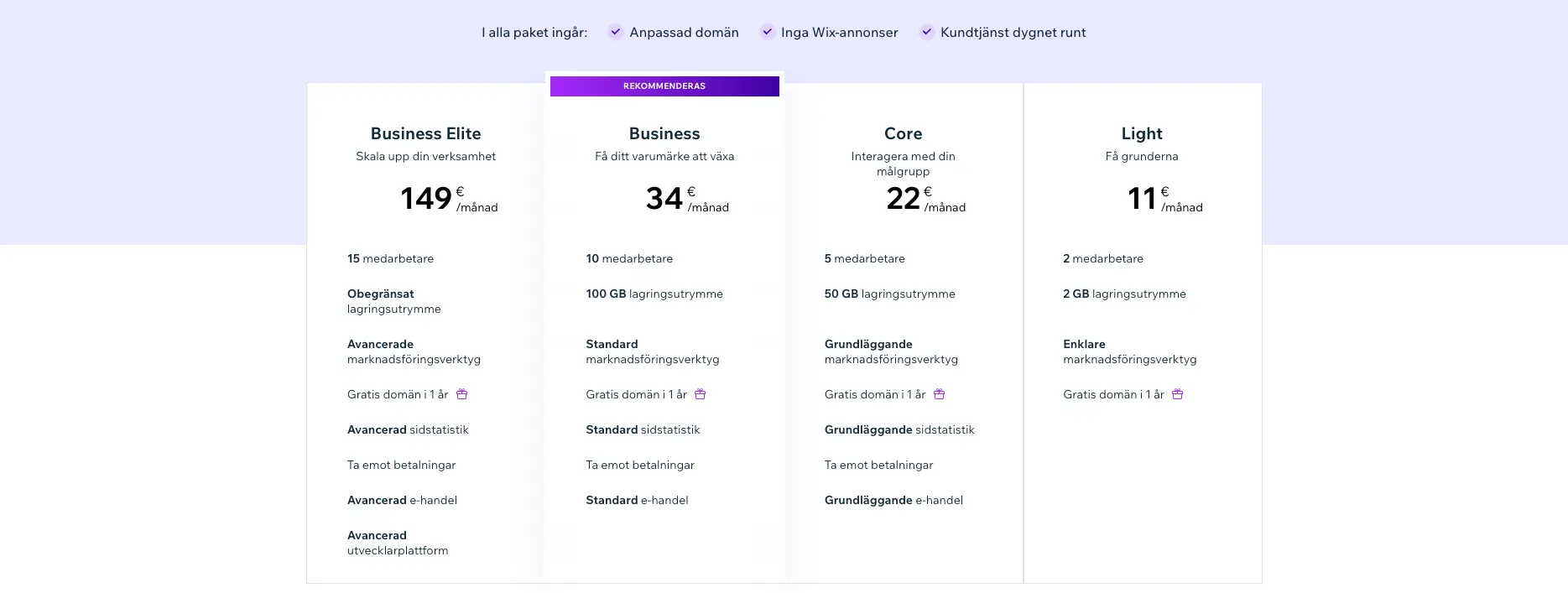Click 'Gratis domän i 1 år' in Business
Screen dimensions: 1568x593
coord(637,394)
